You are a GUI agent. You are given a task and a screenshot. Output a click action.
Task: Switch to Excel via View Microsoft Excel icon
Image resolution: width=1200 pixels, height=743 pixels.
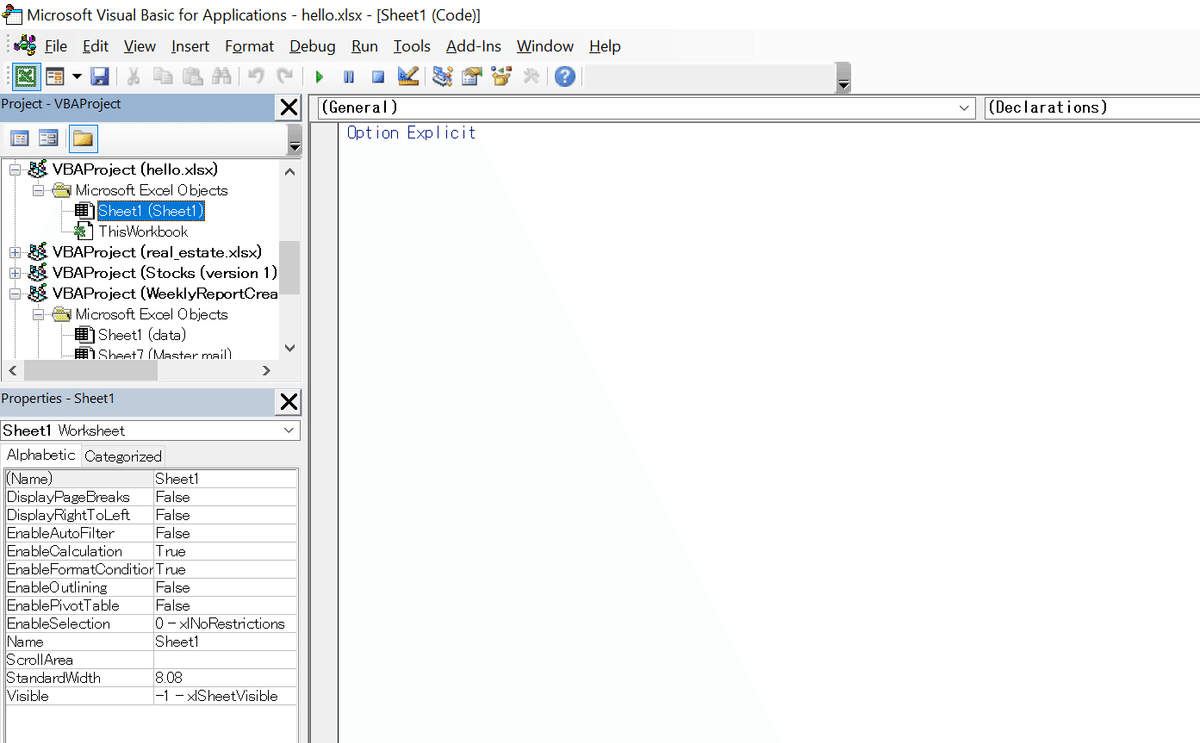point(26,76)
